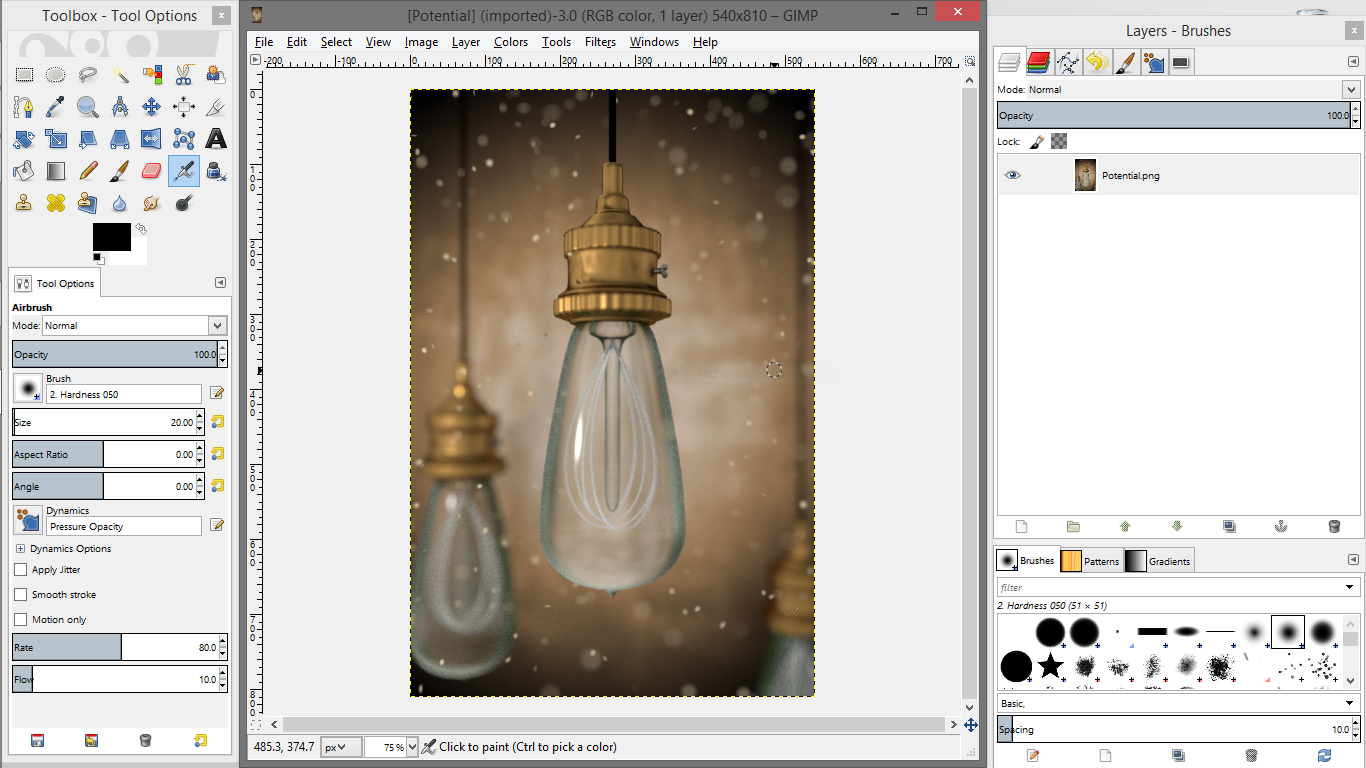Toggle lock alpha channel on the layer

[1059, 141]
